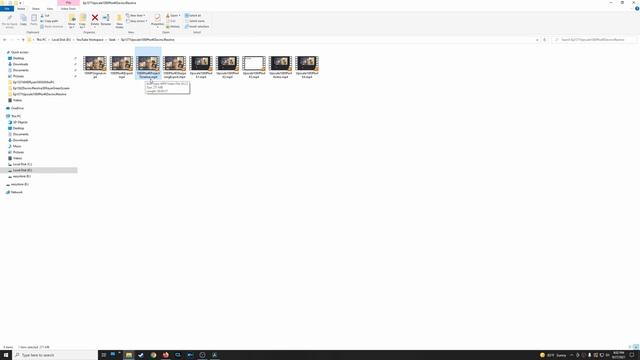Switch to the Share ribbon tab
This screenshot has width=640, height=360.
click(36, 9)
